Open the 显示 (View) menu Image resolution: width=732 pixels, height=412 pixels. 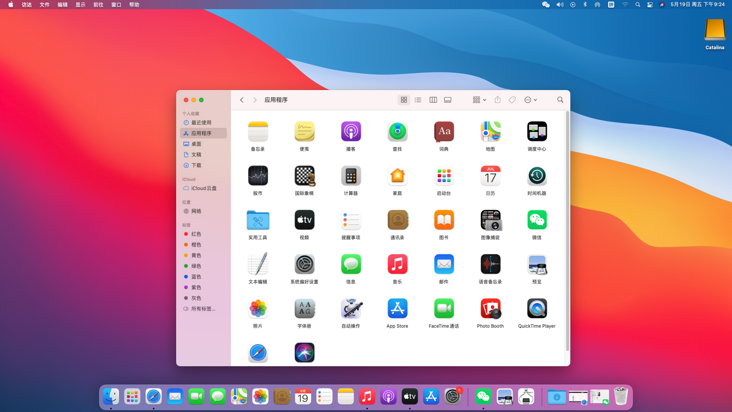80,5
